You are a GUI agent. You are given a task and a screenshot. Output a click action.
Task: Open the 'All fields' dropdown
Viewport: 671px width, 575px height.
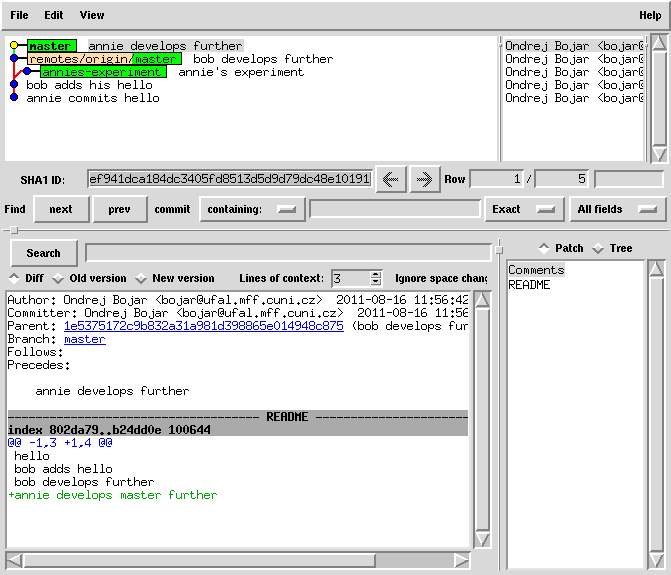coord(617,209)
